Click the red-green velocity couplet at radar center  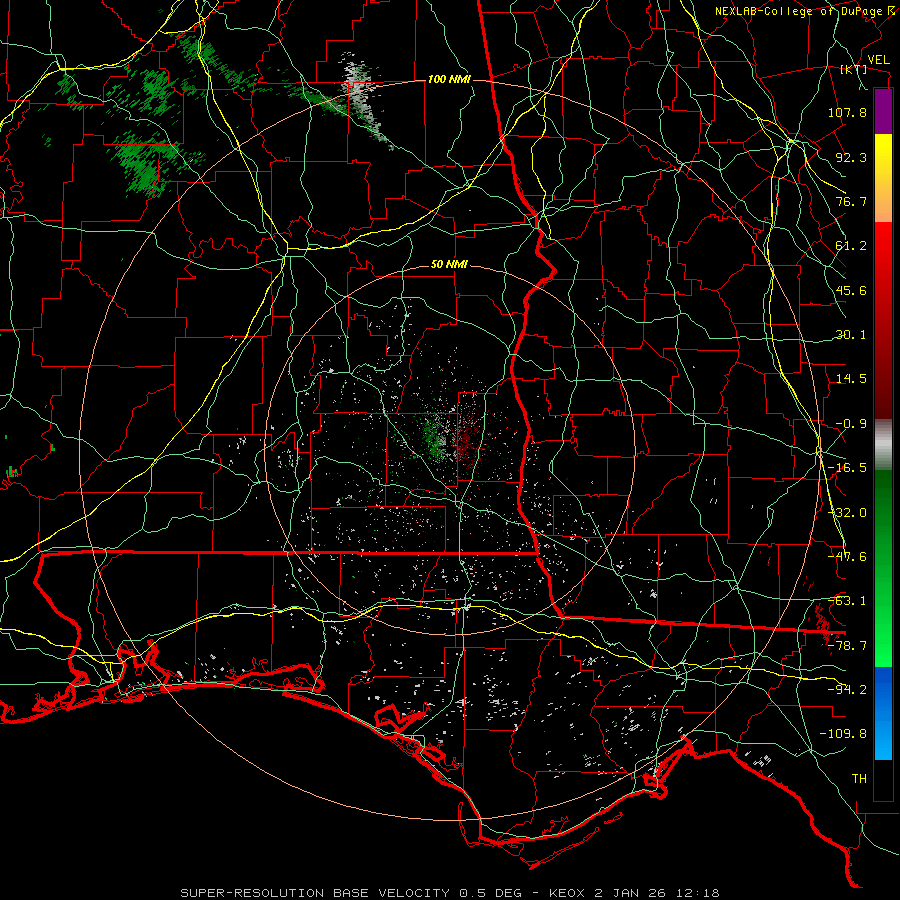tap(453, 439)
